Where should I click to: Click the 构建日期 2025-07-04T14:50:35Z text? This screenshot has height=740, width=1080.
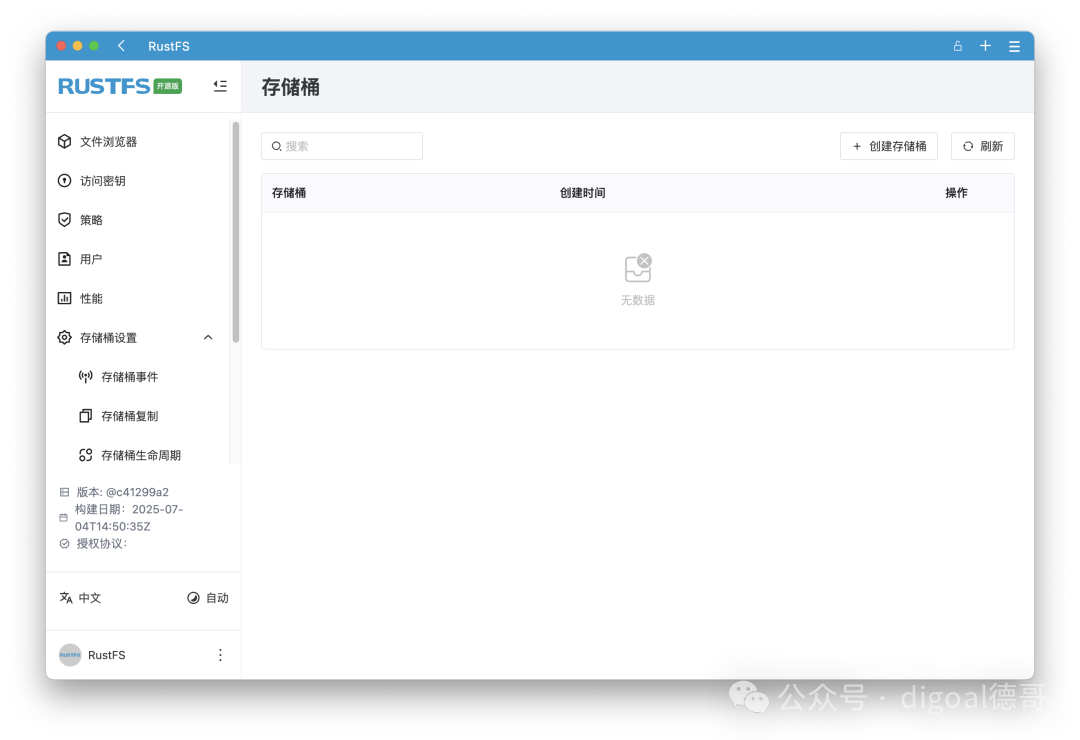click(x=129, y=517)
